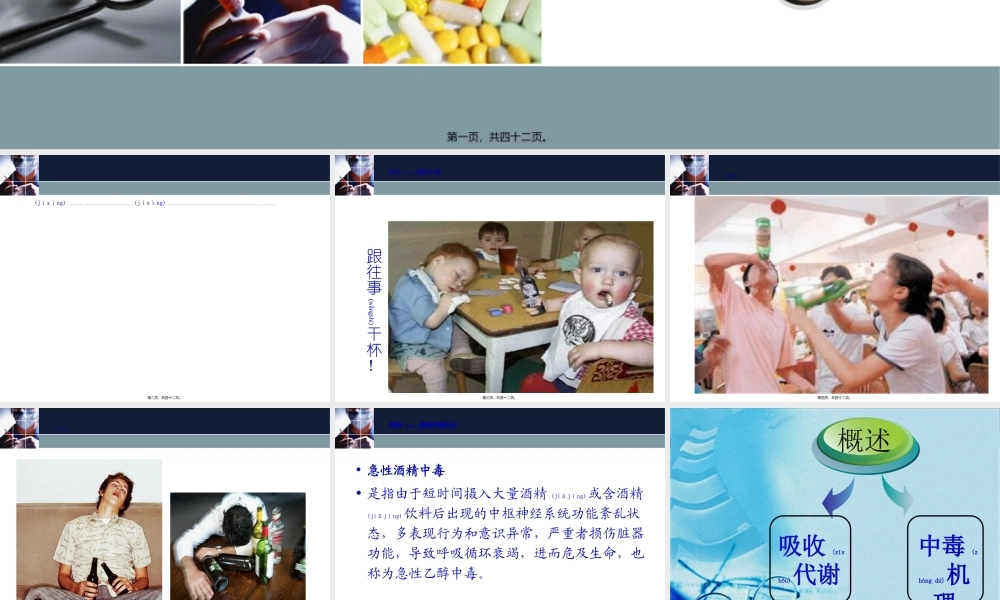Click the 第三页，共四十二页 footer label
The width and height of the screenshot is (1000, 600).
(x=499, y=396)
